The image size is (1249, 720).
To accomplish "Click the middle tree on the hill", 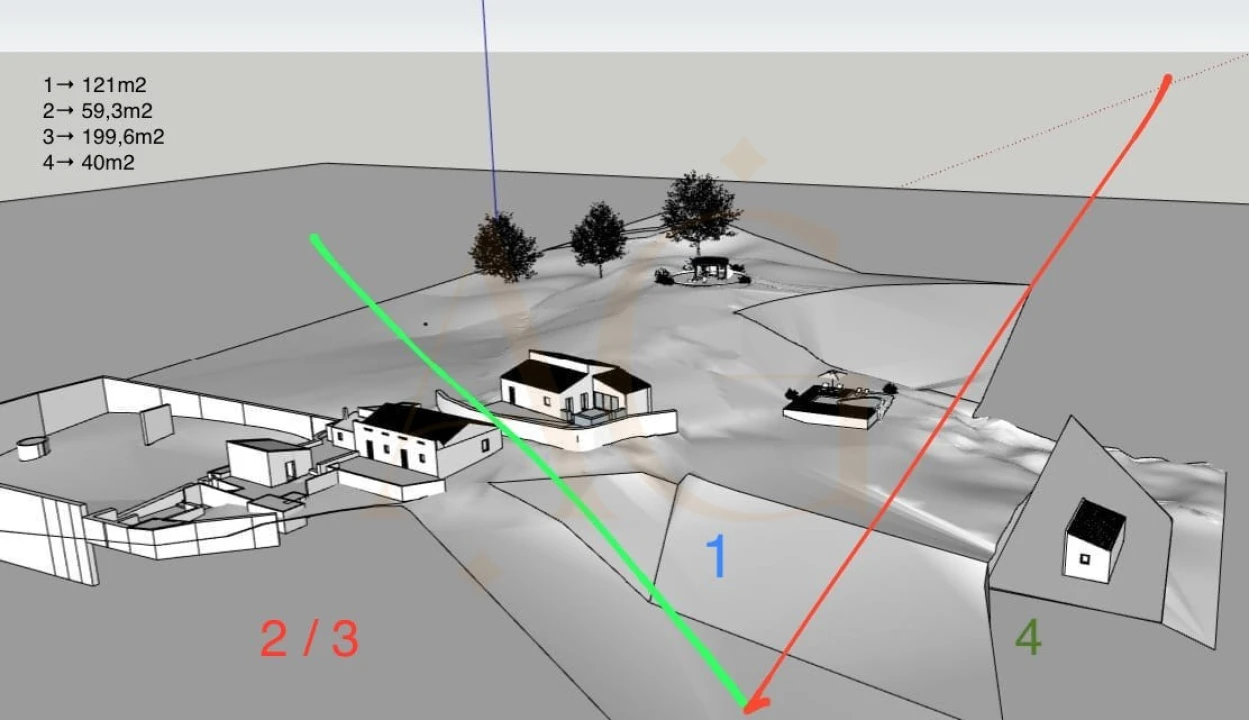I will pos(598,238).
